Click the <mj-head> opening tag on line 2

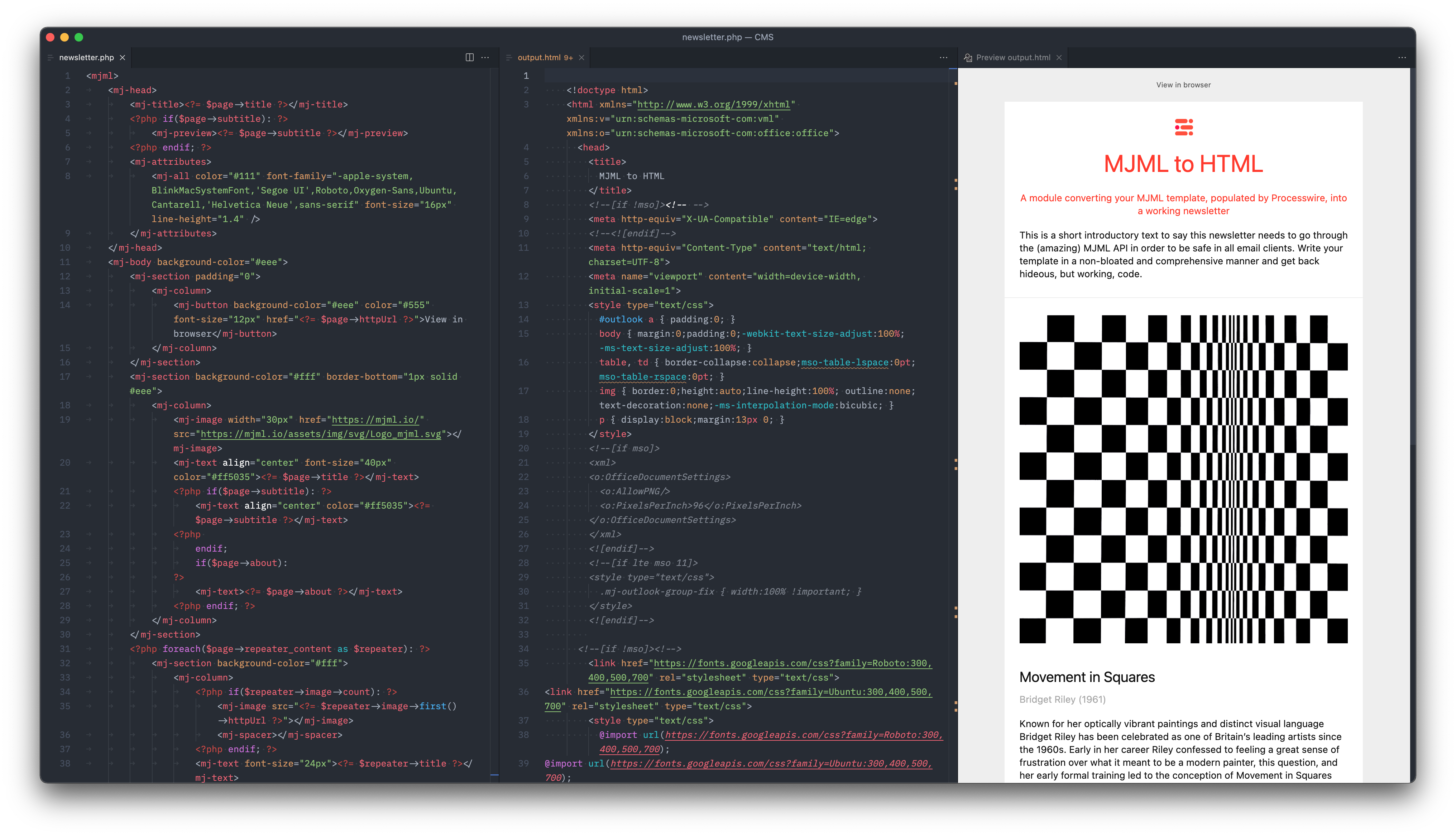pos(132,90)
